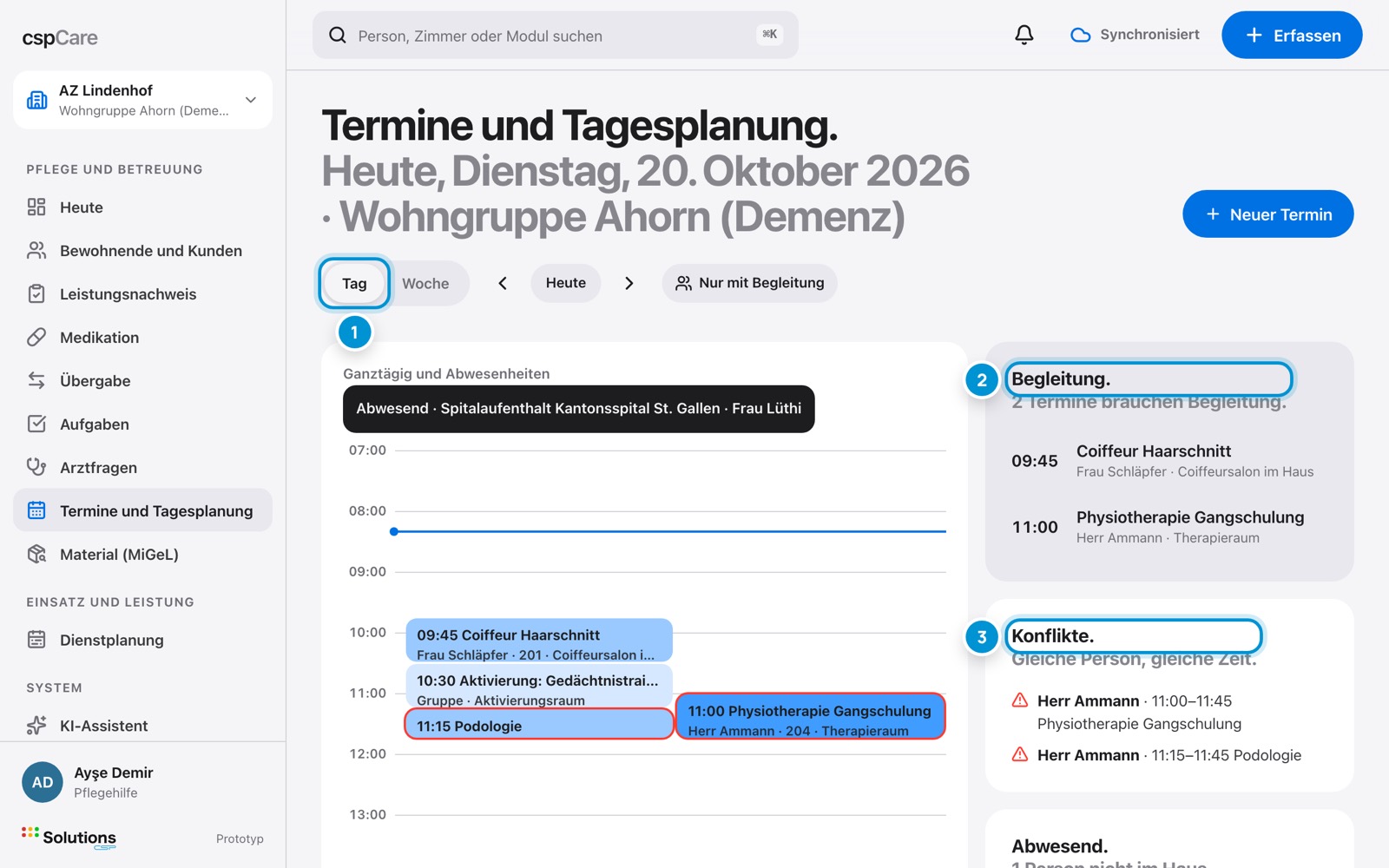The width and height of the screenshot is (1389, 868).
Task: Click the cloud sync status icon
Action: pyautogui.click(x=1080, y=36)
